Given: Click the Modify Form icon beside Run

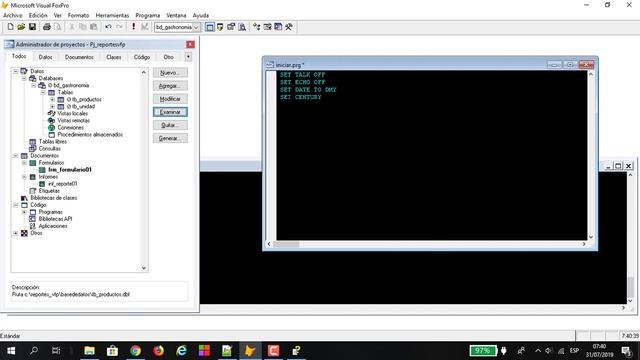Looking at the screenshot, I should click(144, 27).
